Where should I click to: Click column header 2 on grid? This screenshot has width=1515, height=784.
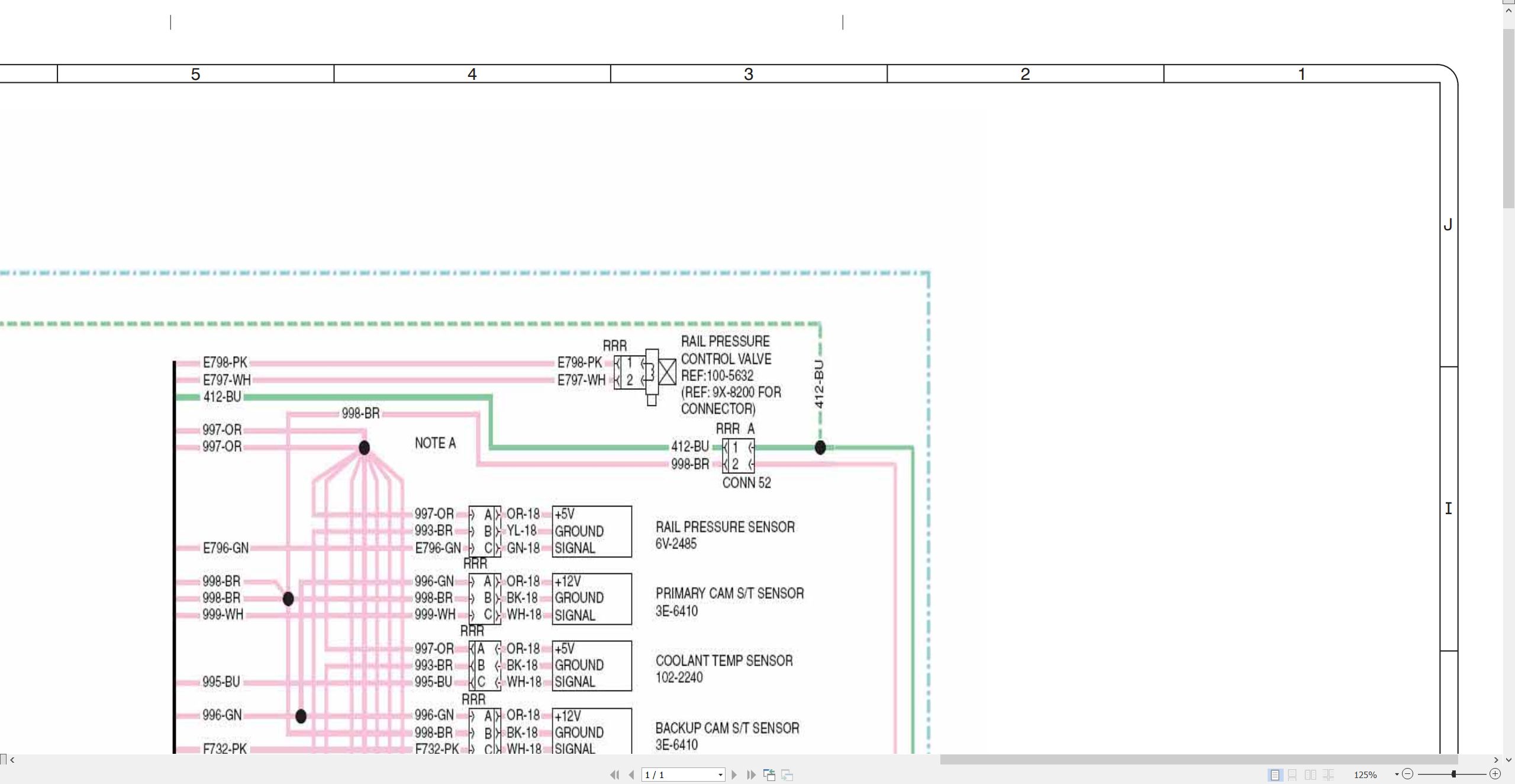(x=1025, y=74)
